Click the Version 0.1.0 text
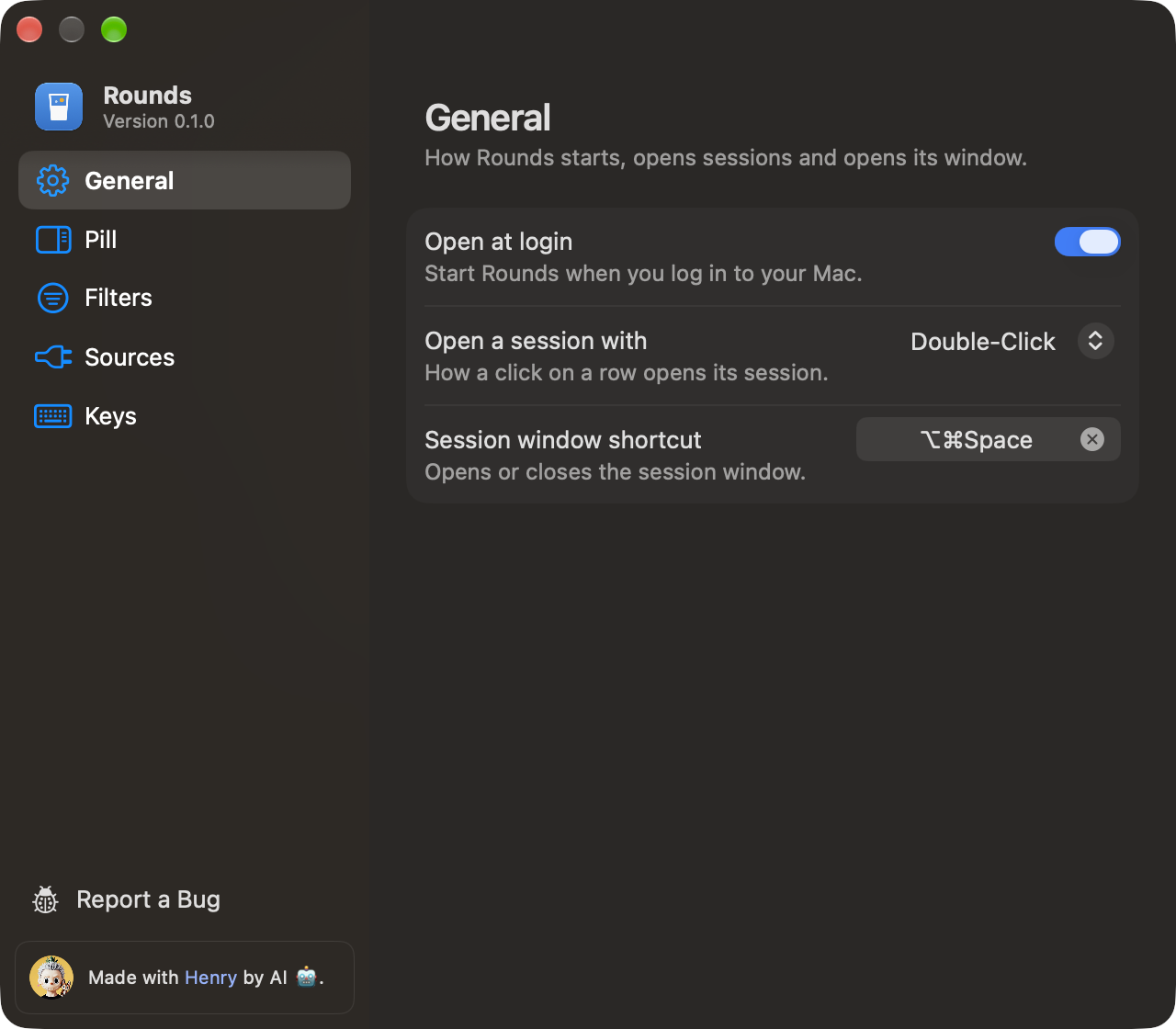The height and width of the screenshot is (1029, 1176). [x=159, y=121]
